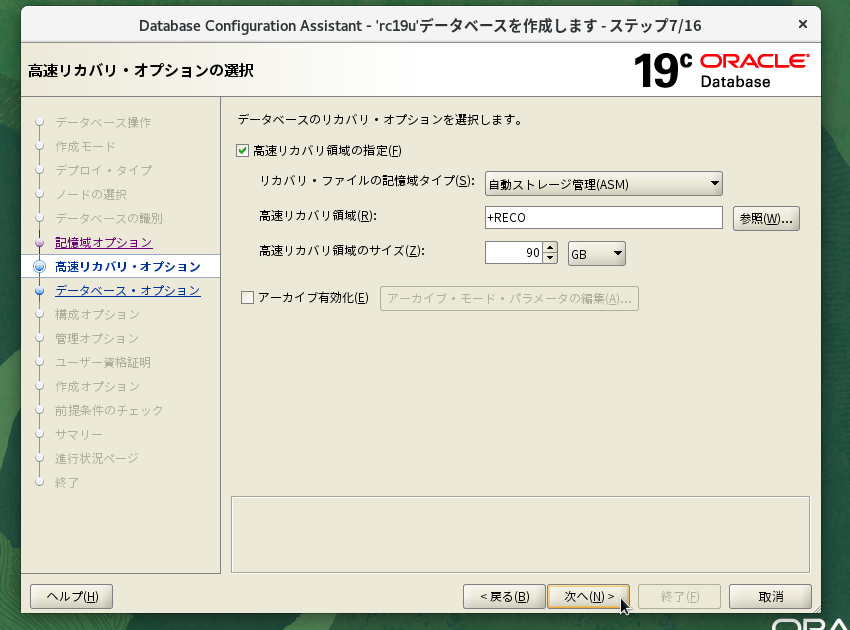850x630 pixels.
Task: Click the 前提条件のチェック step label
Action: tap(109, 410)
